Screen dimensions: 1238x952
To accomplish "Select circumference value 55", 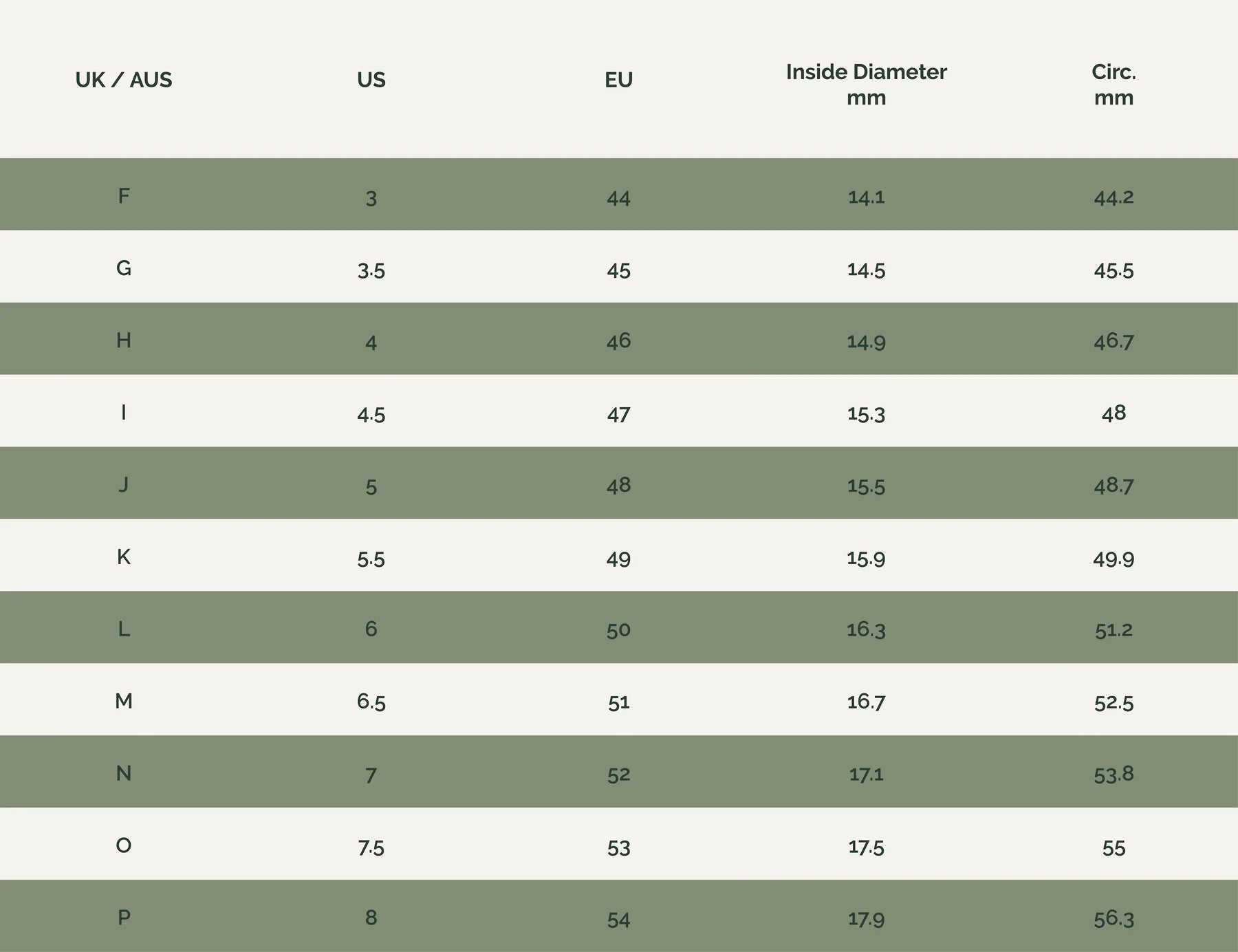I will [1114, 847].
